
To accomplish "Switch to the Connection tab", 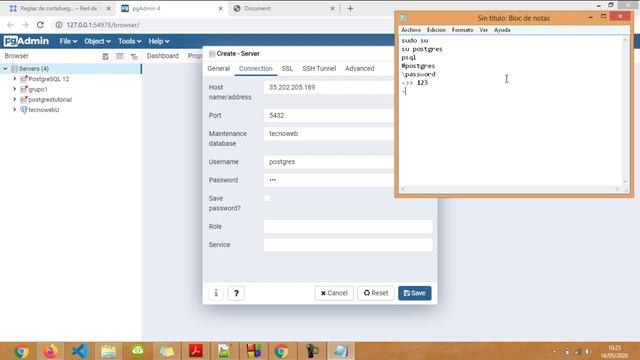I will tap(256, 69).
